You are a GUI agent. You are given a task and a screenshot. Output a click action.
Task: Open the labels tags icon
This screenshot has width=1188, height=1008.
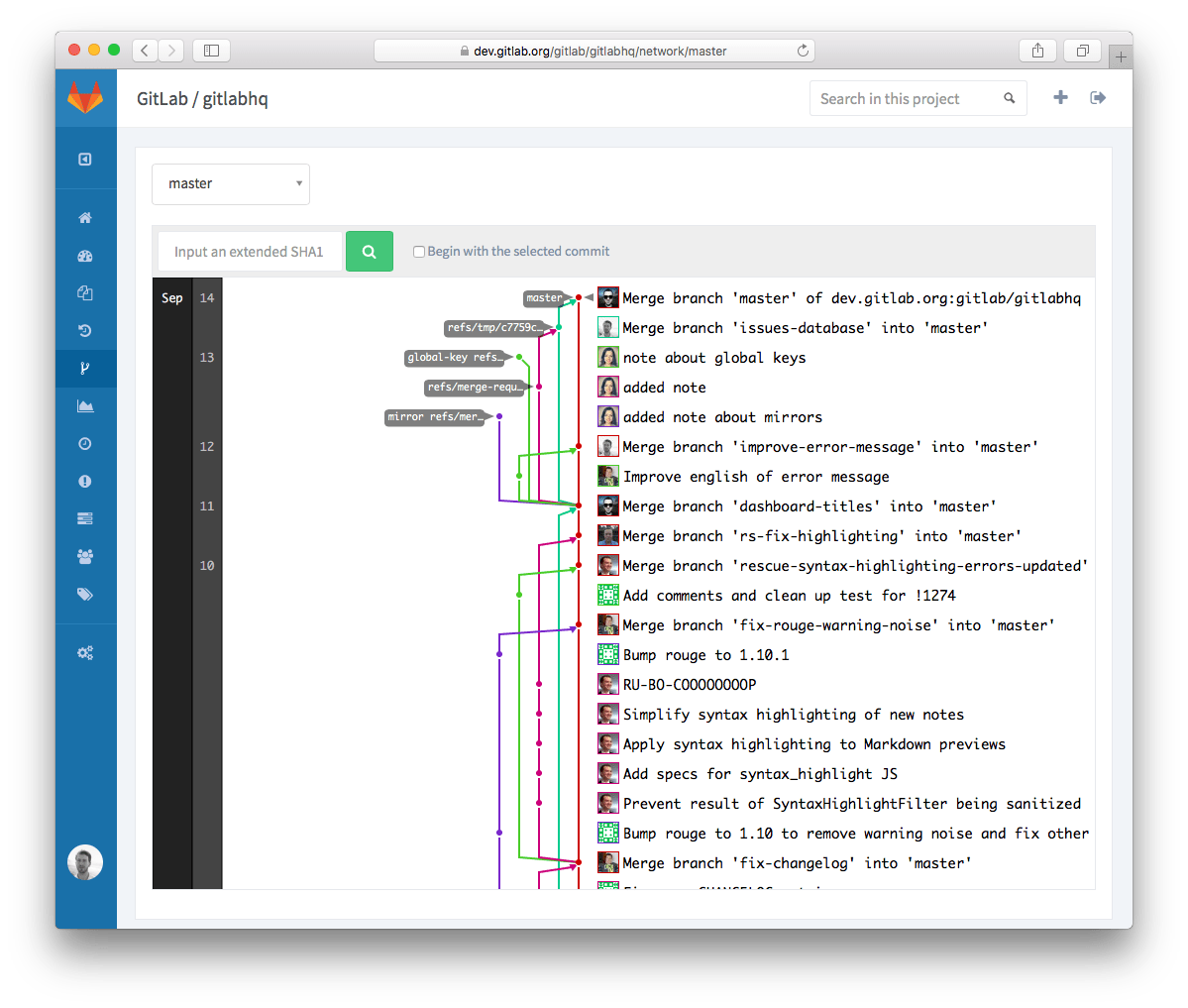(85, 594)
